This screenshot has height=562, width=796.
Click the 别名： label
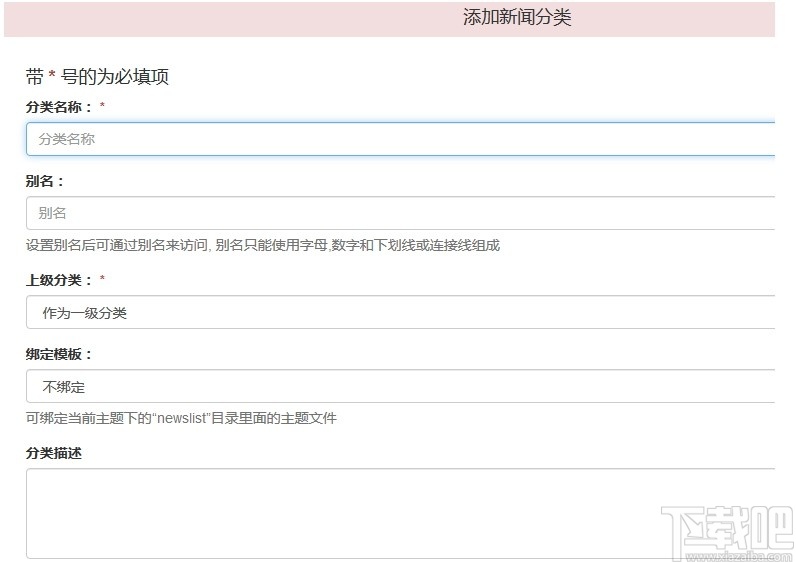(45, 181)
